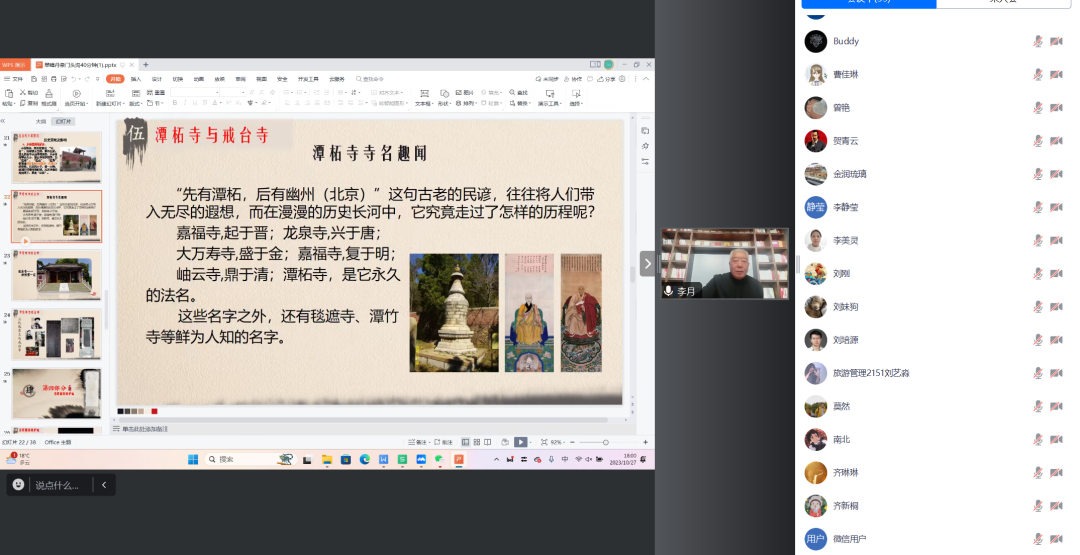Click the picture insert icon

[x=459, y=92]
